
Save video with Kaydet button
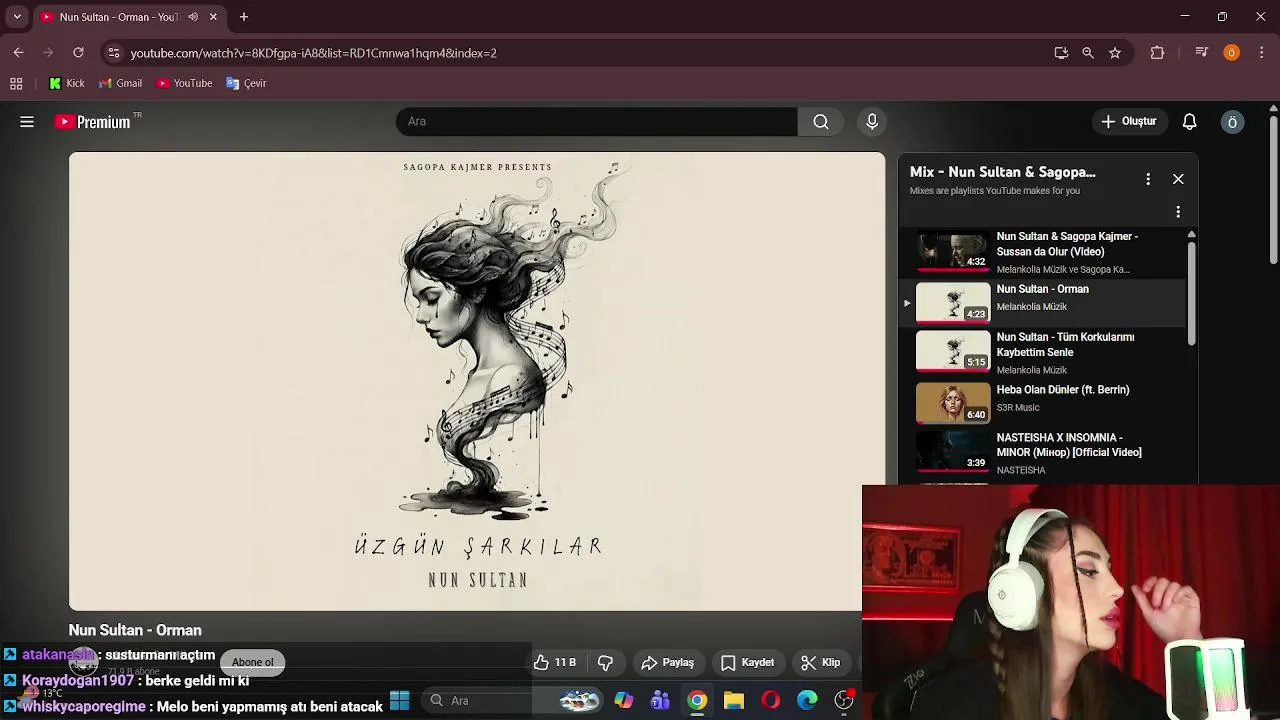coord(747,662)
